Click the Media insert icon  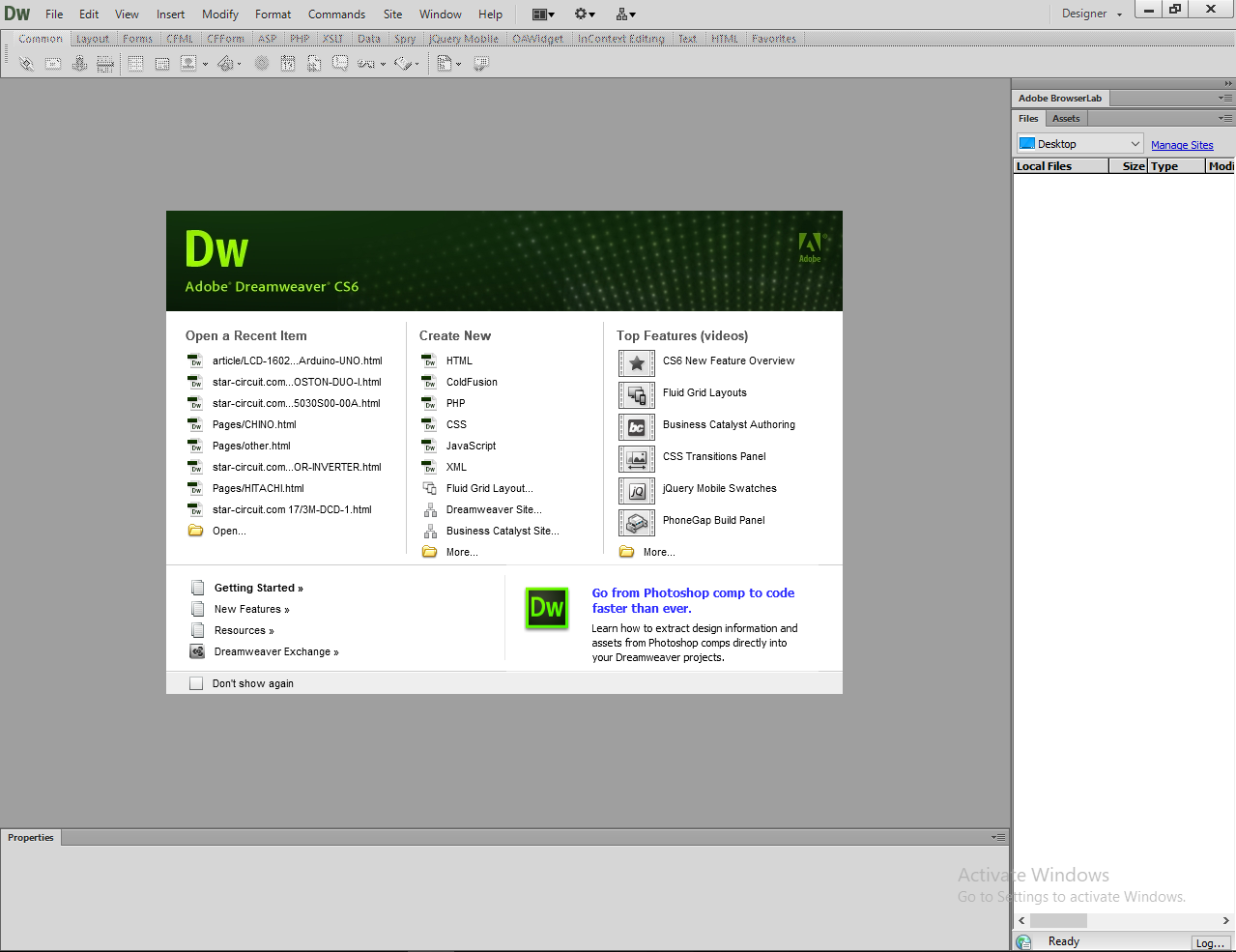pos(225,64)
